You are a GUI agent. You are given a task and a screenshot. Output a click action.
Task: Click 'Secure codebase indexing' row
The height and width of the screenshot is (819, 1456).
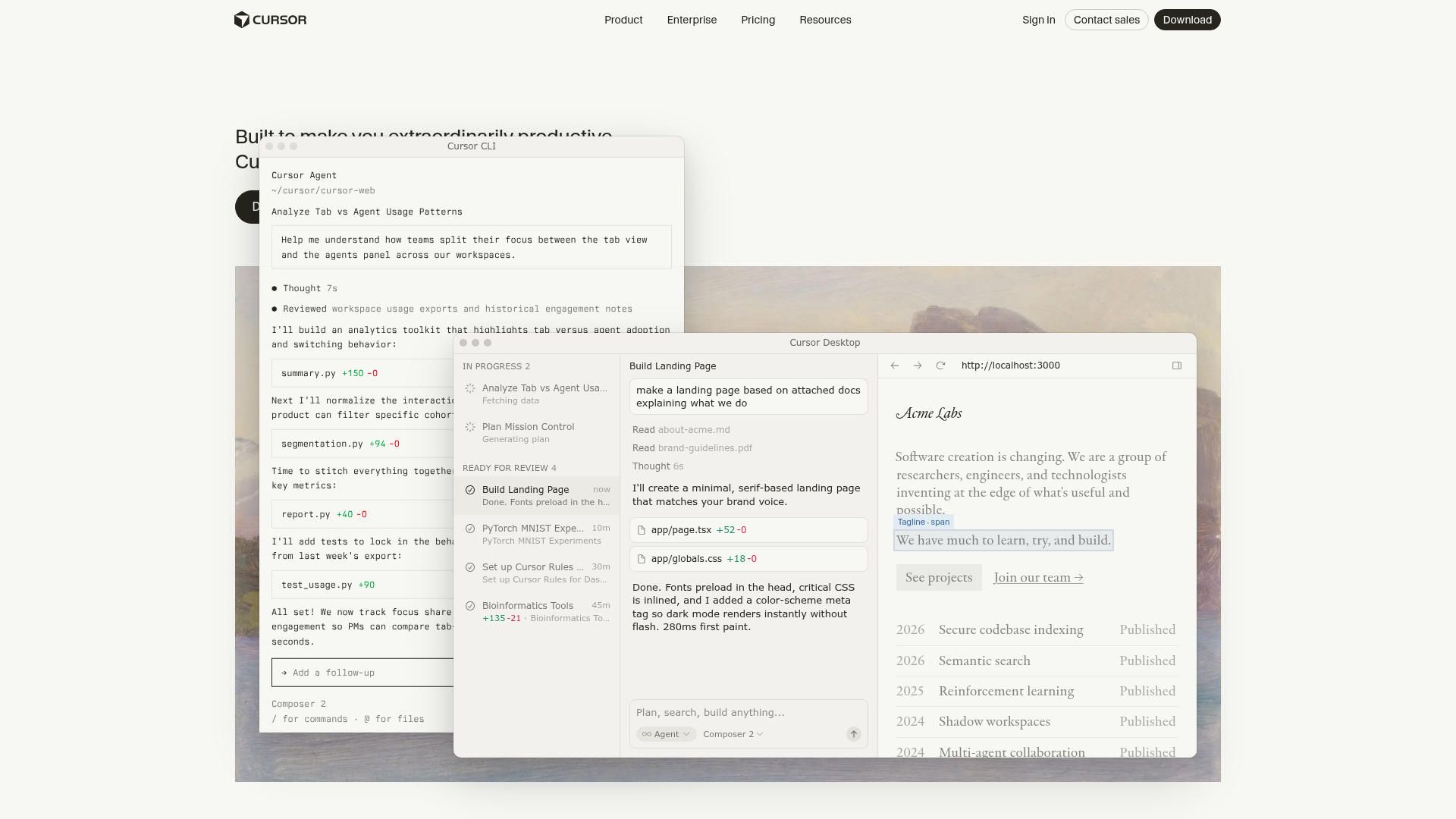tap(1036, 629)
